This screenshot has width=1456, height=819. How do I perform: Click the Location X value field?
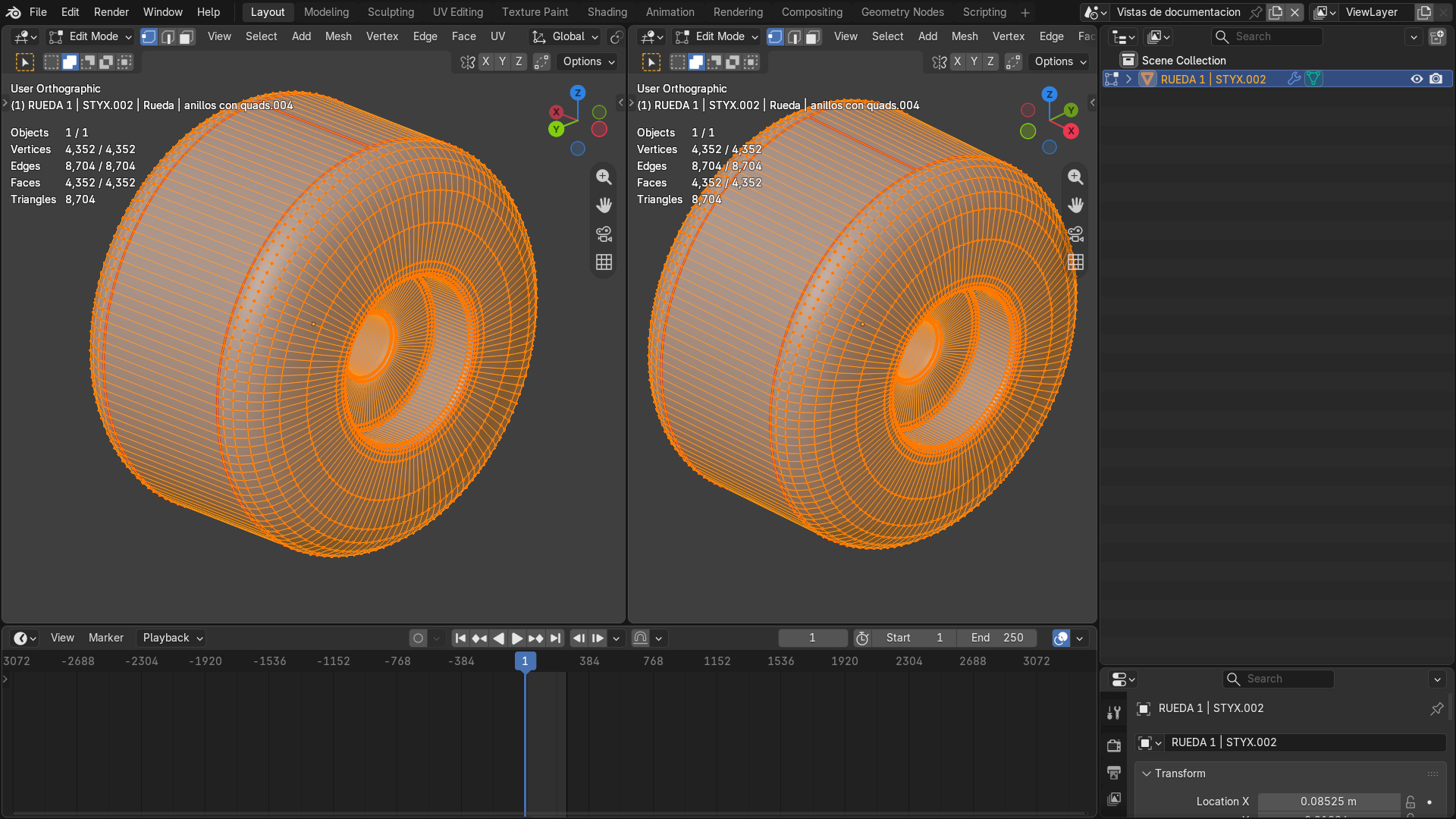(1329, 802)
